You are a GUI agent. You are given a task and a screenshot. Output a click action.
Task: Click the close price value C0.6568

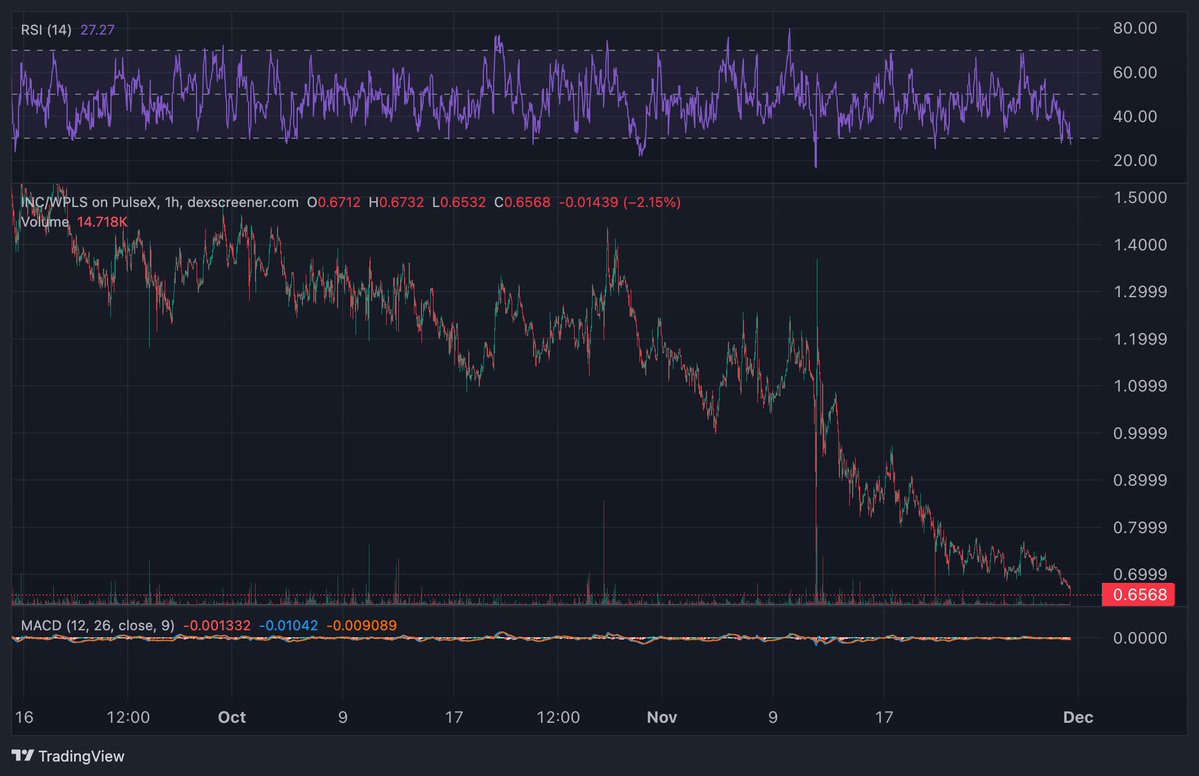(x=522, y=202)
